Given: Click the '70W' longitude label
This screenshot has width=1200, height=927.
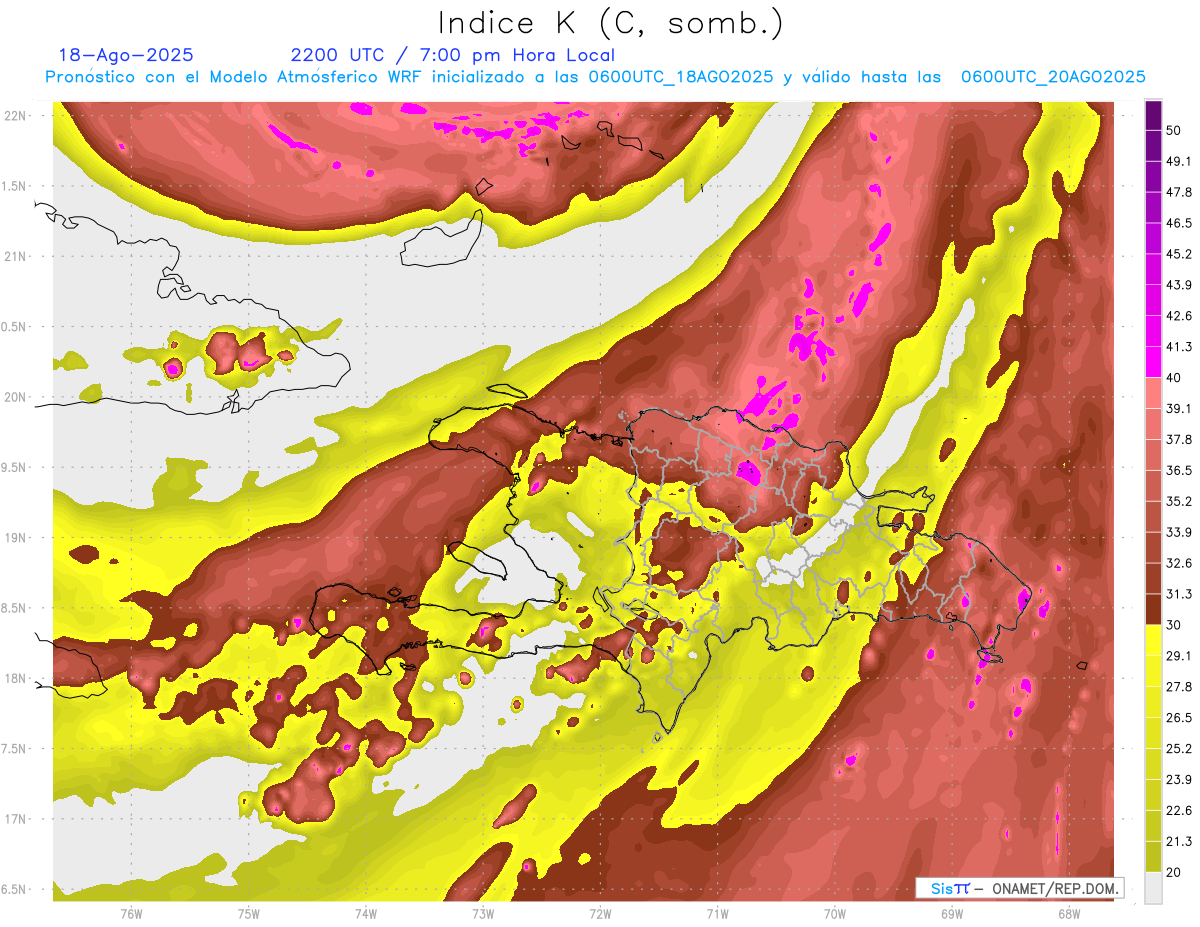Looking at the screenshot, I should point(834,913).
